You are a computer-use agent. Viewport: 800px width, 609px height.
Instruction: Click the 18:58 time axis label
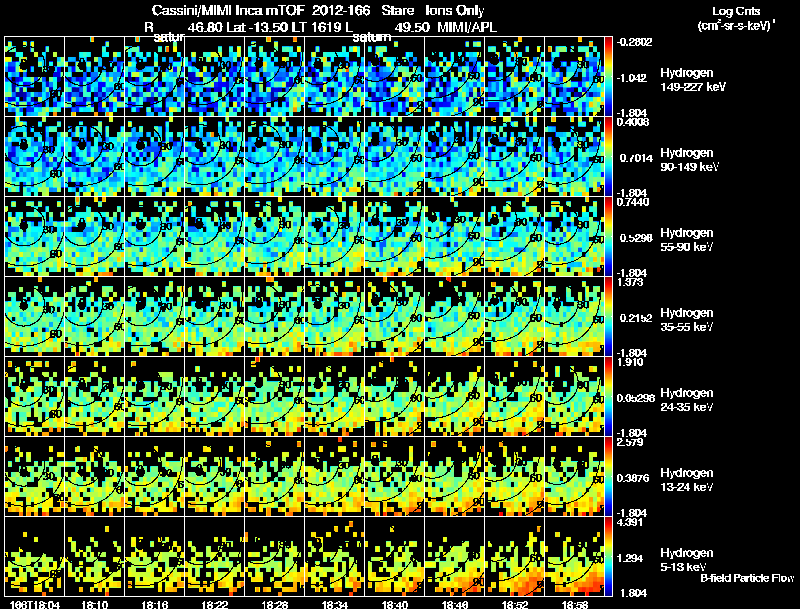coord(575,604)
